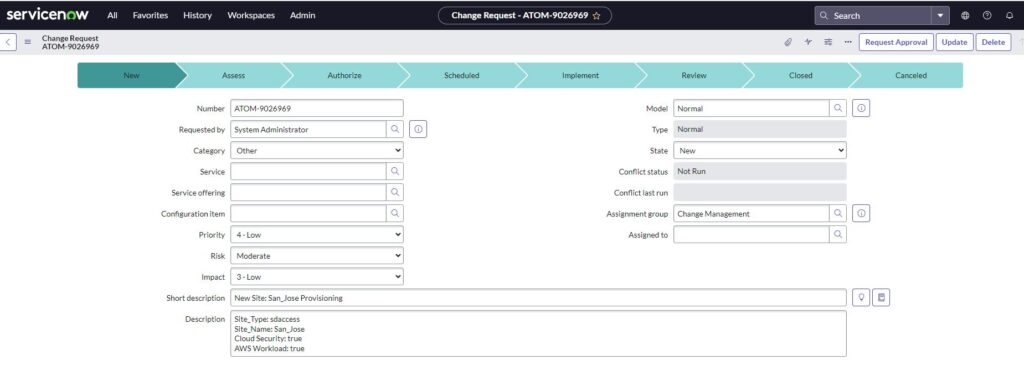Open personalize form settings icon

click(x=828, y=42)
